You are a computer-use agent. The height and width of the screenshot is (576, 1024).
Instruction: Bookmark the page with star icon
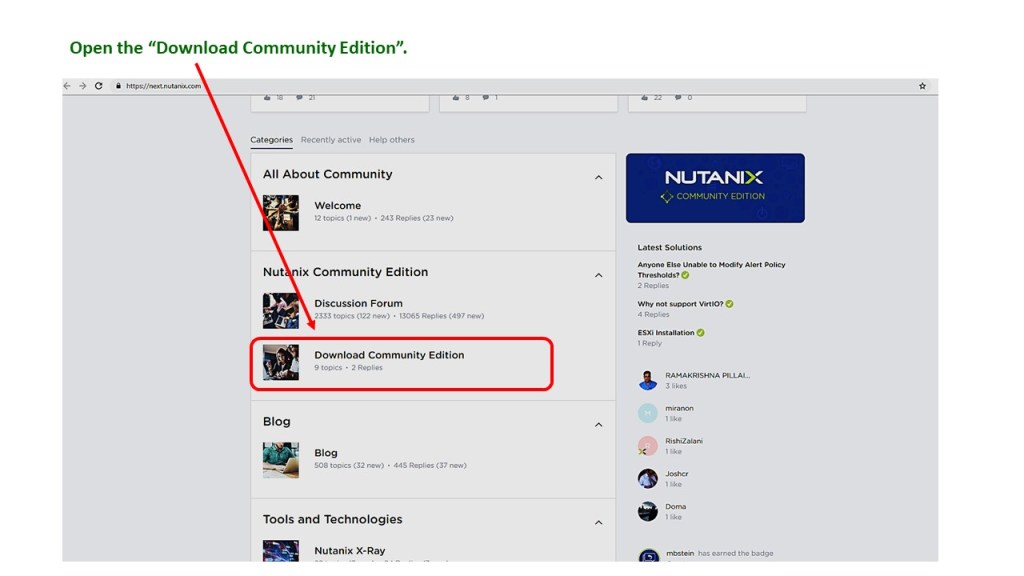[922, 86]
